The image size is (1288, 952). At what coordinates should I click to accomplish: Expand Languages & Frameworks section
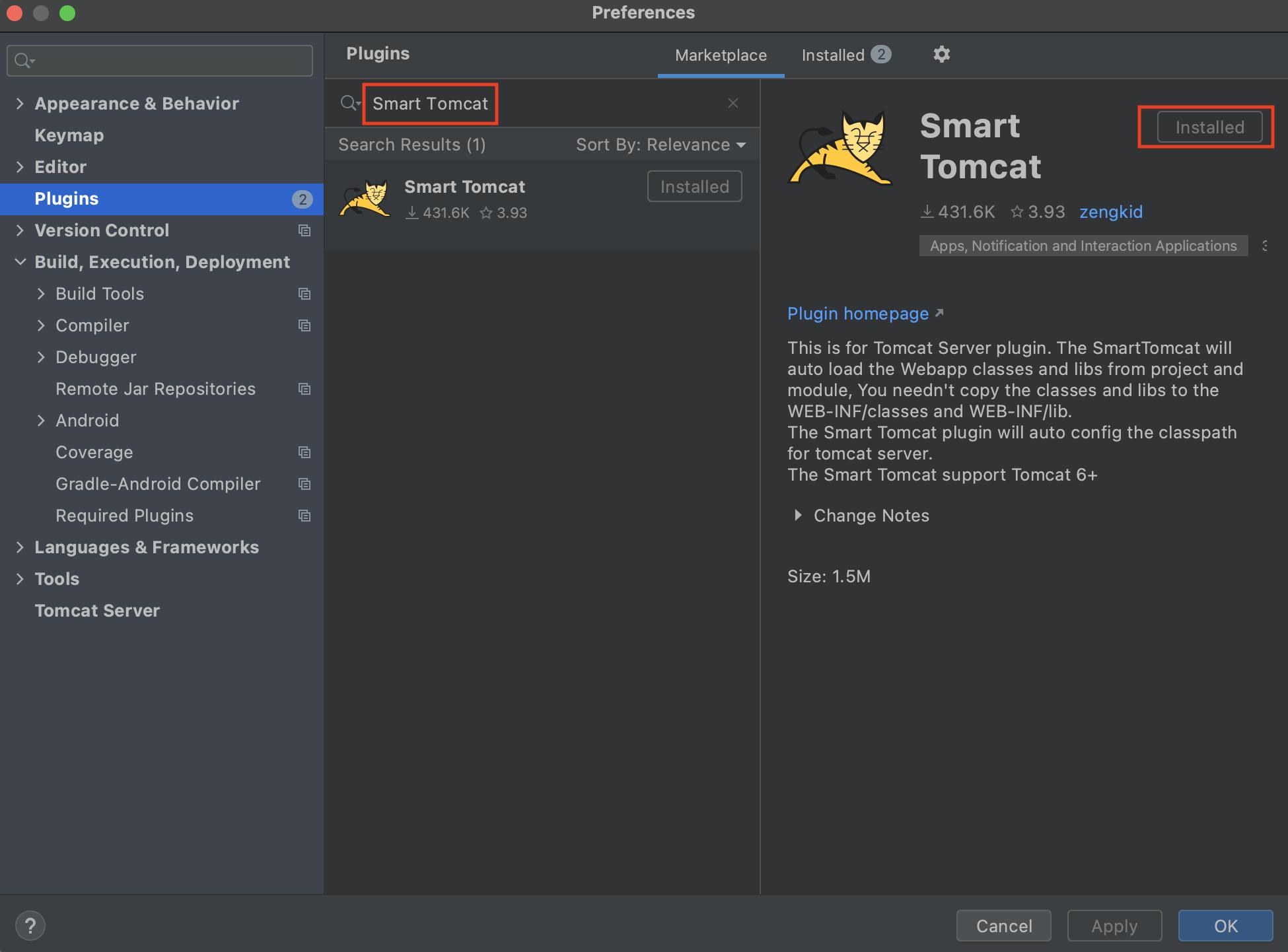[x=20, y=547]
